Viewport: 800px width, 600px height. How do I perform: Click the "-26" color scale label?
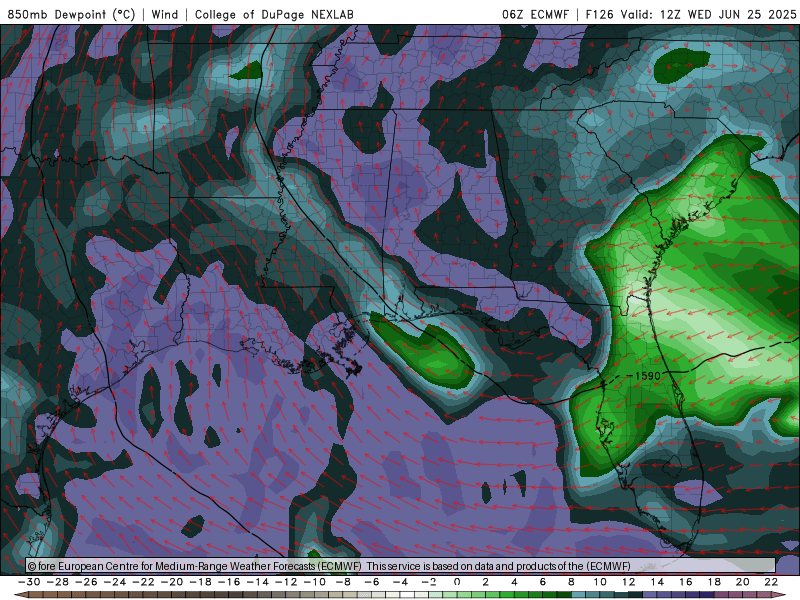coord(86,582)
